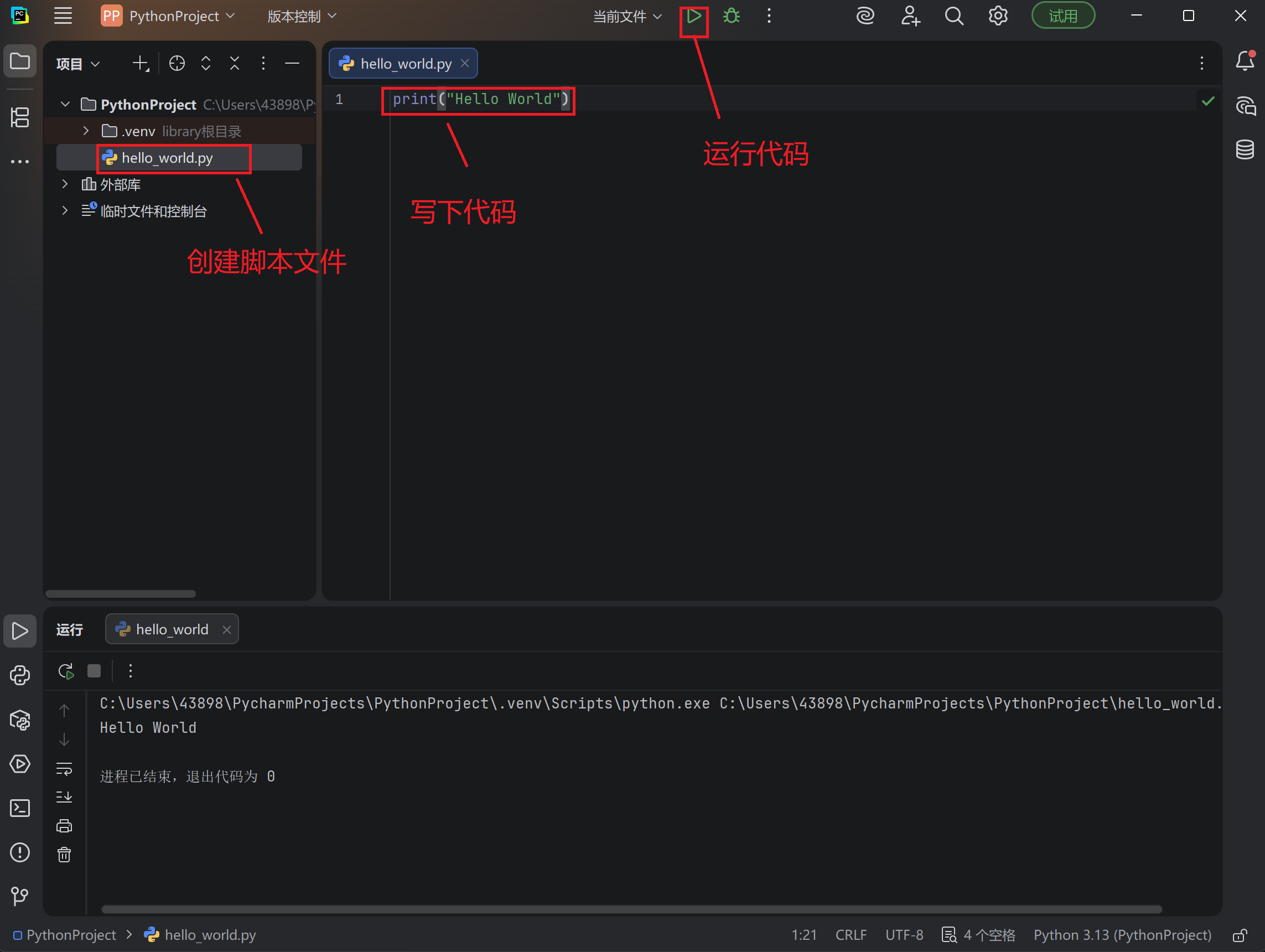This screenshot has width=1265, height=952.
Task: Click the 试用 trial button
Action: [1062, 16]
